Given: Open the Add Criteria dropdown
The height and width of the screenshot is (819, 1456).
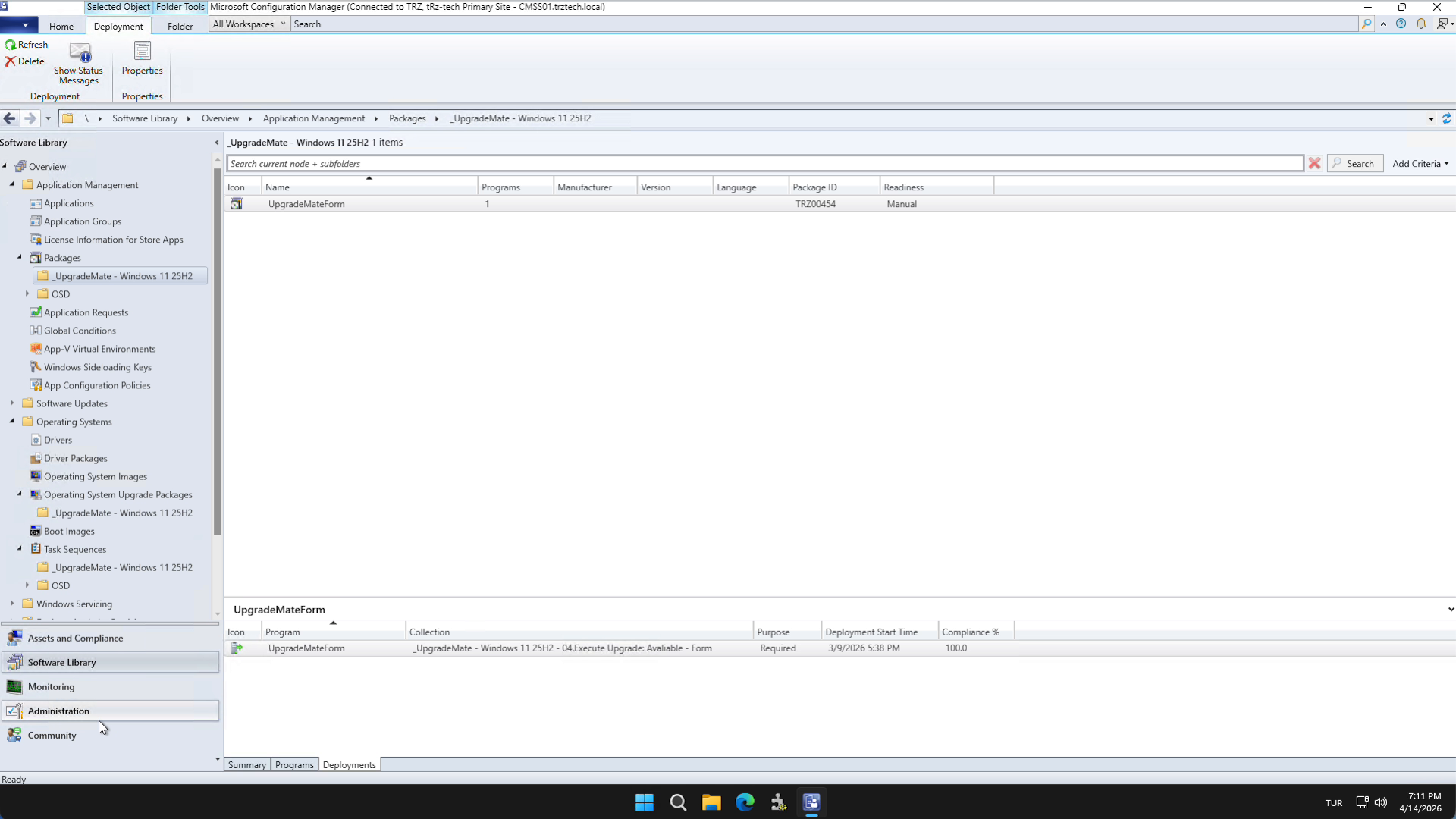Looking at the screenshot, I should tap(1420, 164).
